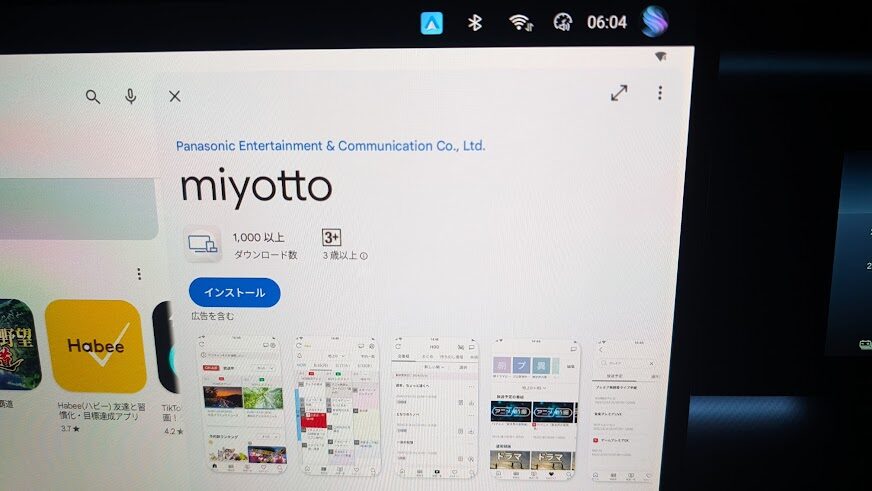Open the yellow Habee app icon
Image resolution: width=872 pixels, height=491 pixels.
[95, 346]
